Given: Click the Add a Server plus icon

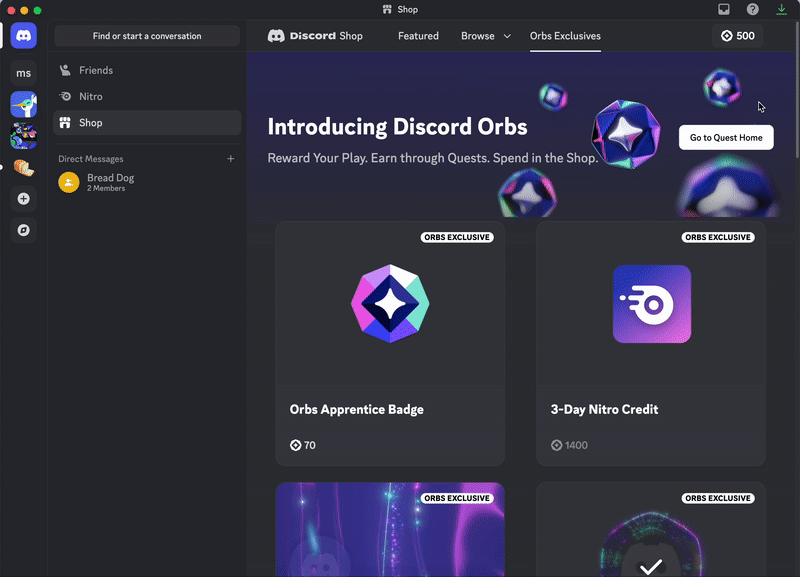Looking at the screenshot, I should (22, 199).
